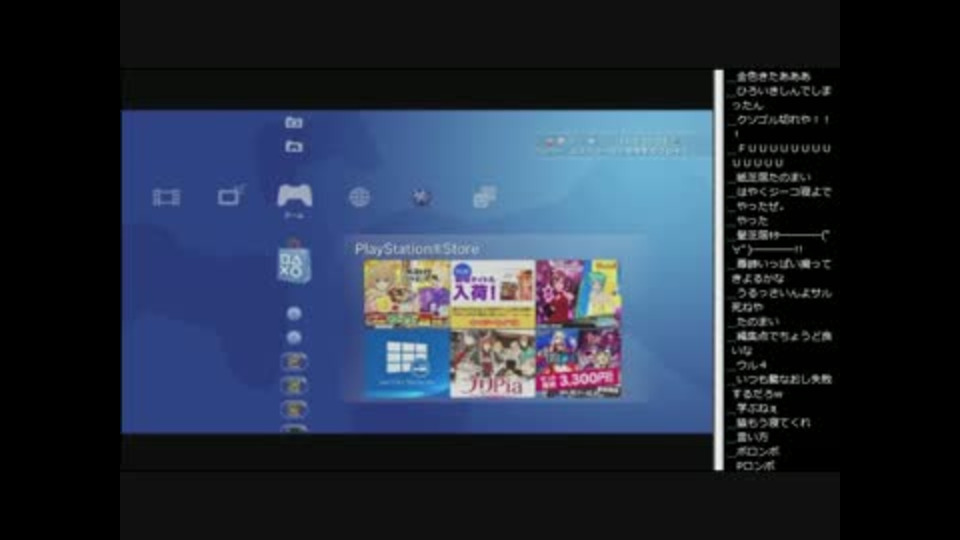The image size is (960, 540).
Task: Select the TV category icon
Action: click(x=231, y=195)
